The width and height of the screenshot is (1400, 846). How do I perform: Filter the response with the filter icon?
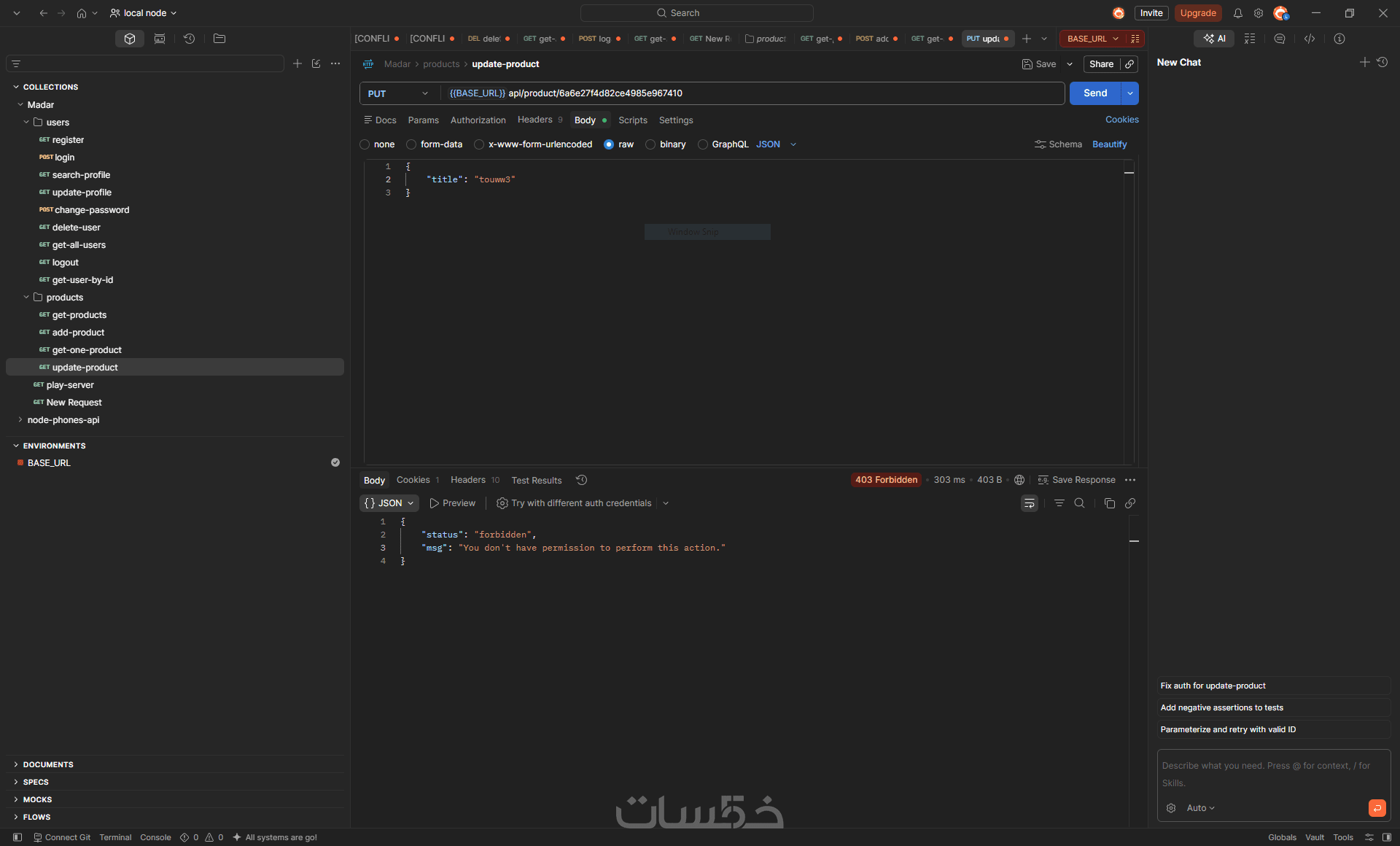[x=1059, y=503]
